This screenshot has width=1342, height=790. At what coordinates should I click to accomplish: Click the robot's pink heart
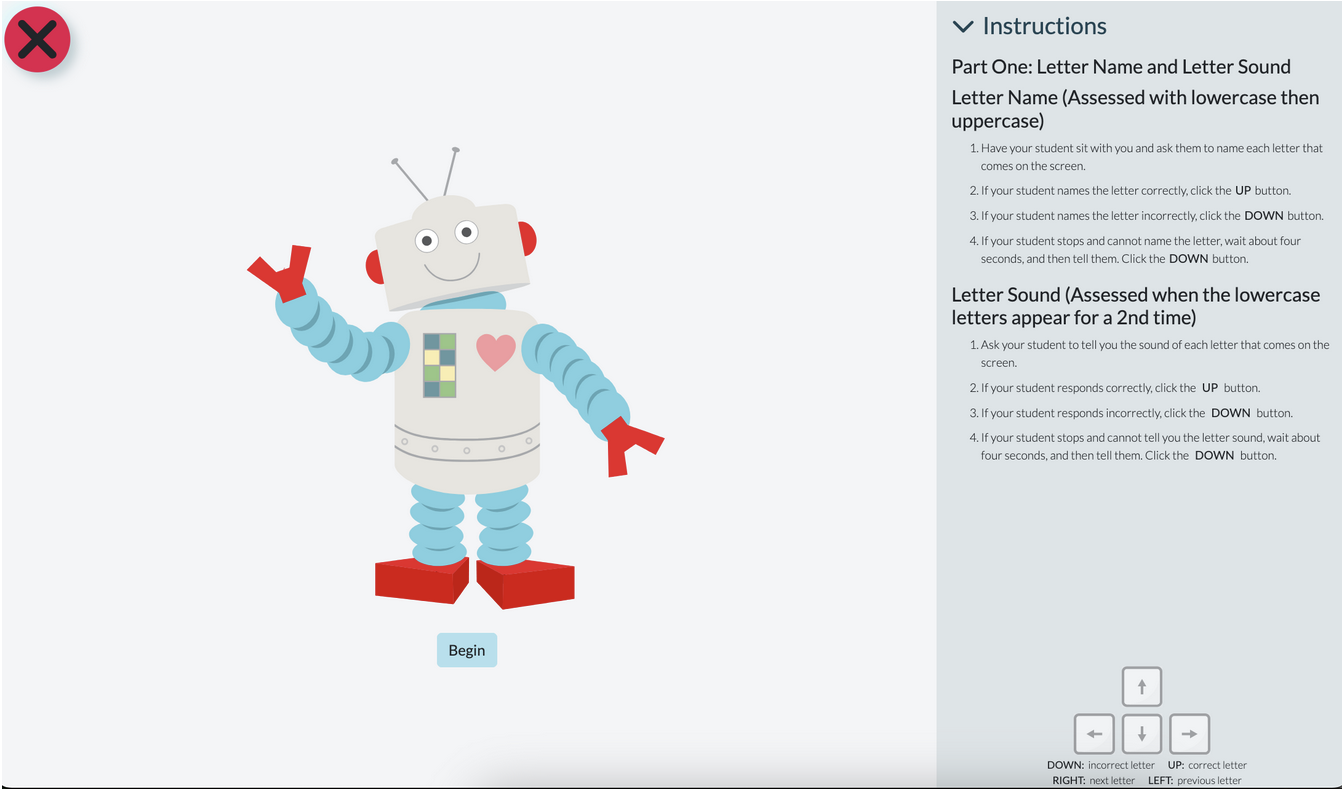click(x=496, y=352)
